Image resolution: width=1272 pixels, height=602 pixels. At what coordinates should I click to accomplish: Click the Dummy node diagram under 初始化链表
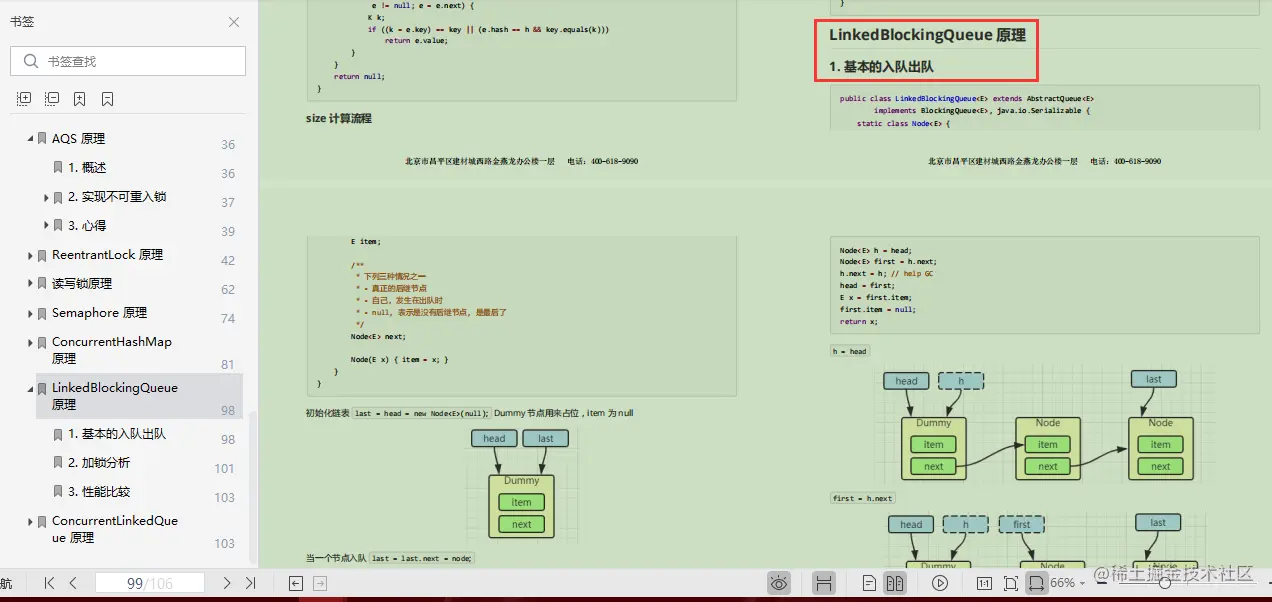pos(521,506)
